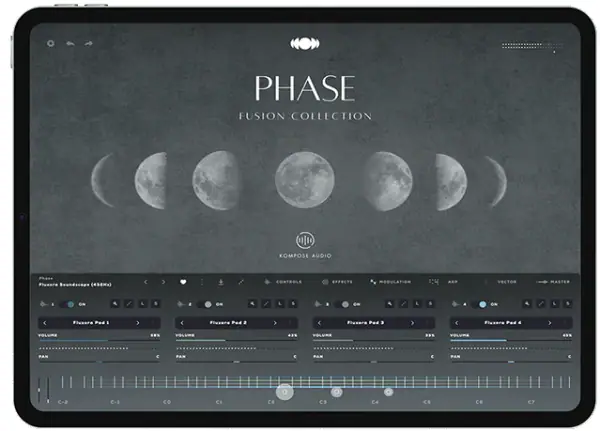Toggle layer 2 ON switch
The image size is (600, 431).
(205, 304)
